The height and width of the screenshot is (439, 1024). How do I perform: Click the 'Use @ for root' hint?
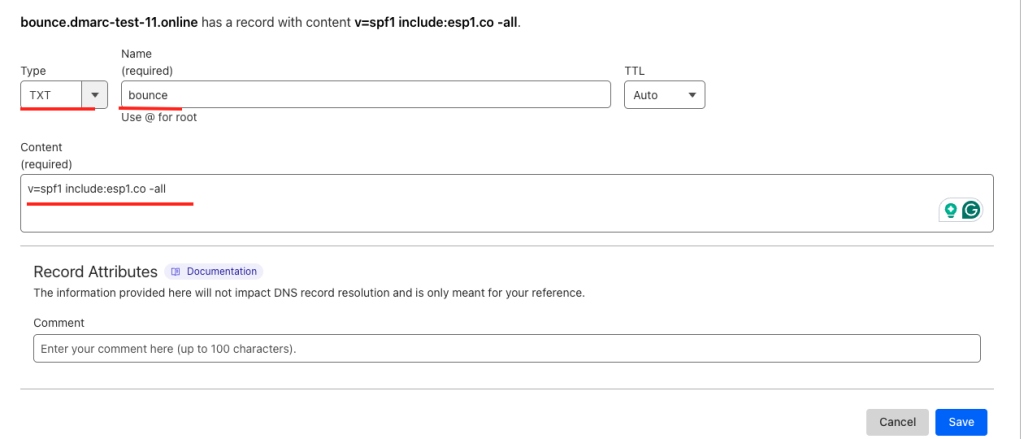coord(159,118)
